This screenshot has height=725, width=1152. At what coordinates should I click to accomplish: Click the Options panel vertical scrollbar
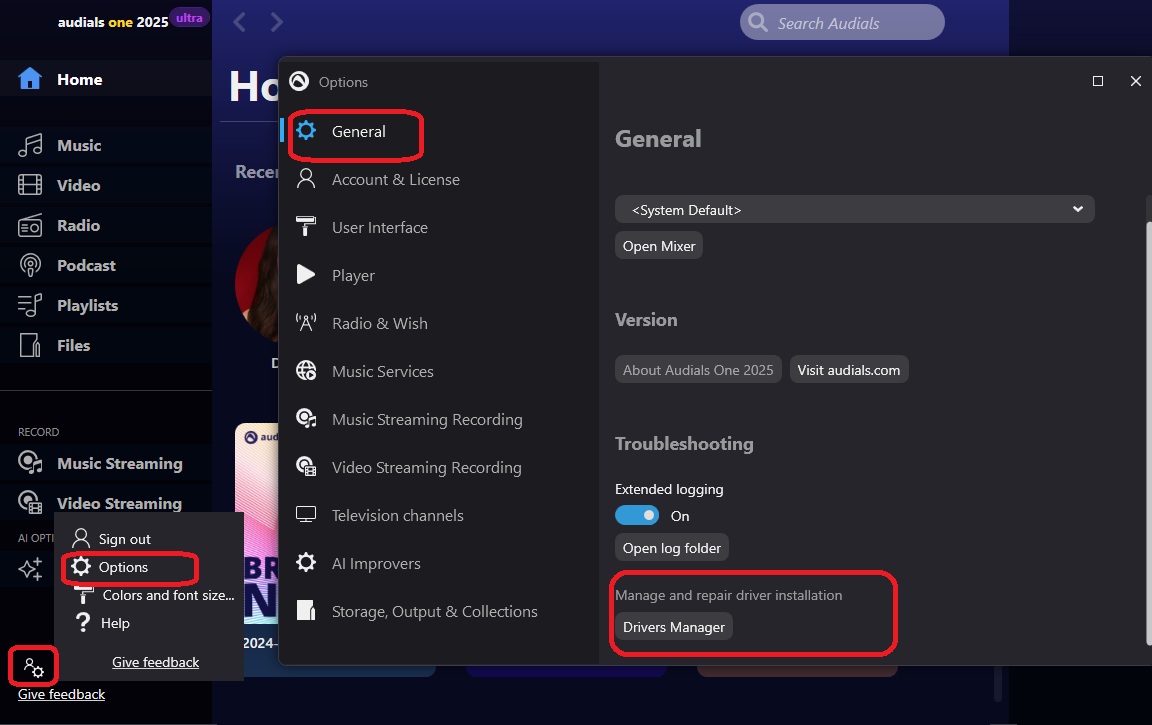point(1148,433)
